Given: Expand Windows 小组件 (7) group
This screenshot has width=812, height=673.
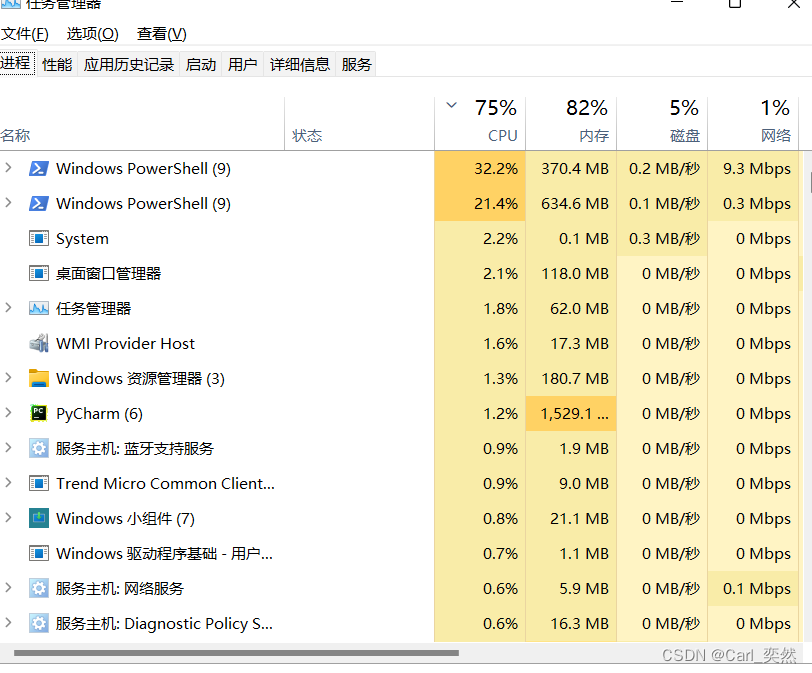Looking at the screenshot, I should click(8, 518).
